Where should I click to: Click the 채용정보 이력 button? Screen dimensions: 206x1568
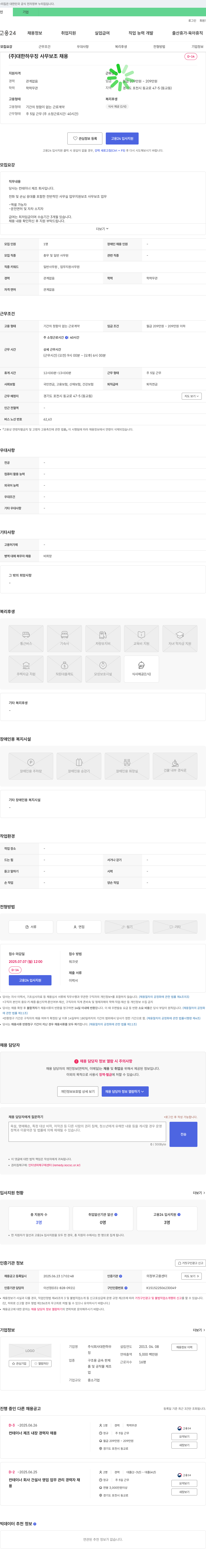click(184, 1347)
